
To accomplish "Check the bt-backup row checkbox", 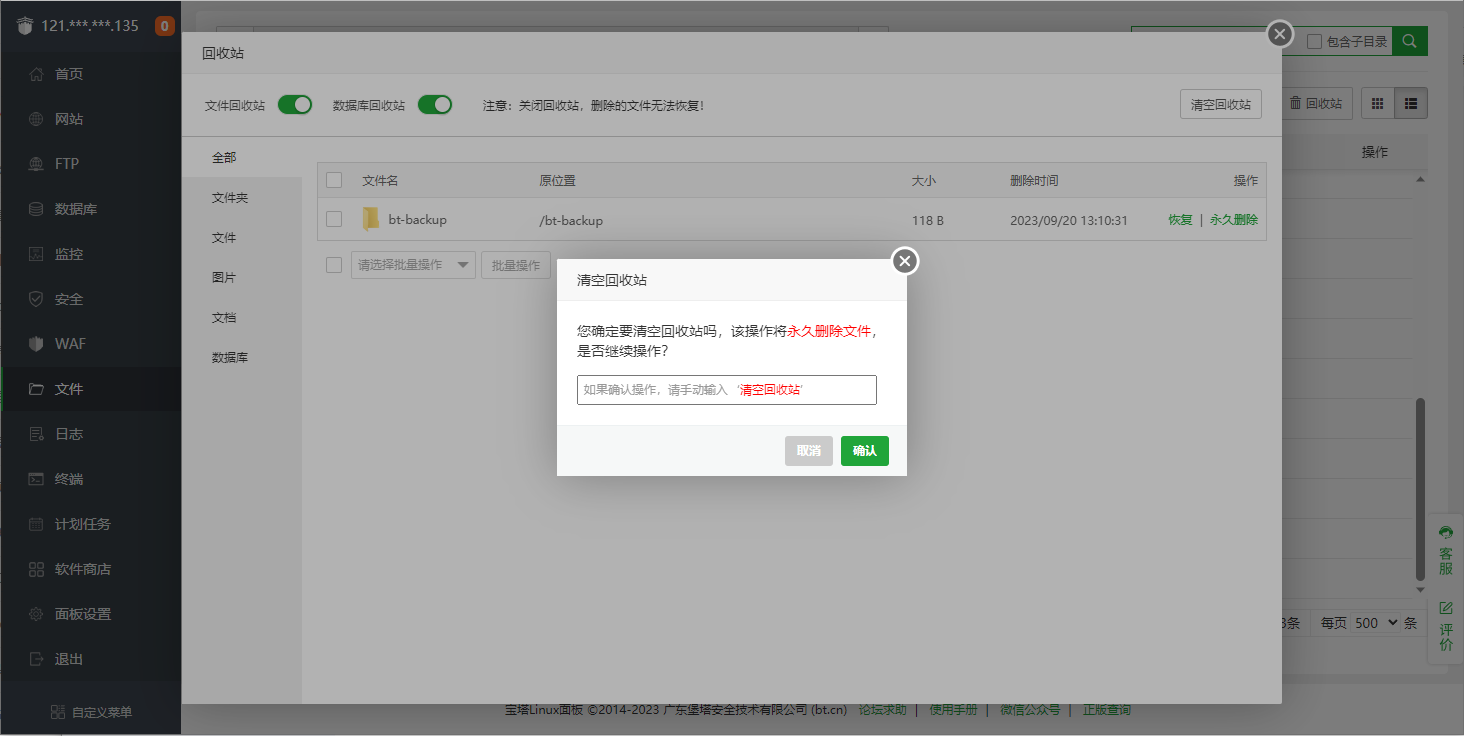I will [x=333, y=219].
